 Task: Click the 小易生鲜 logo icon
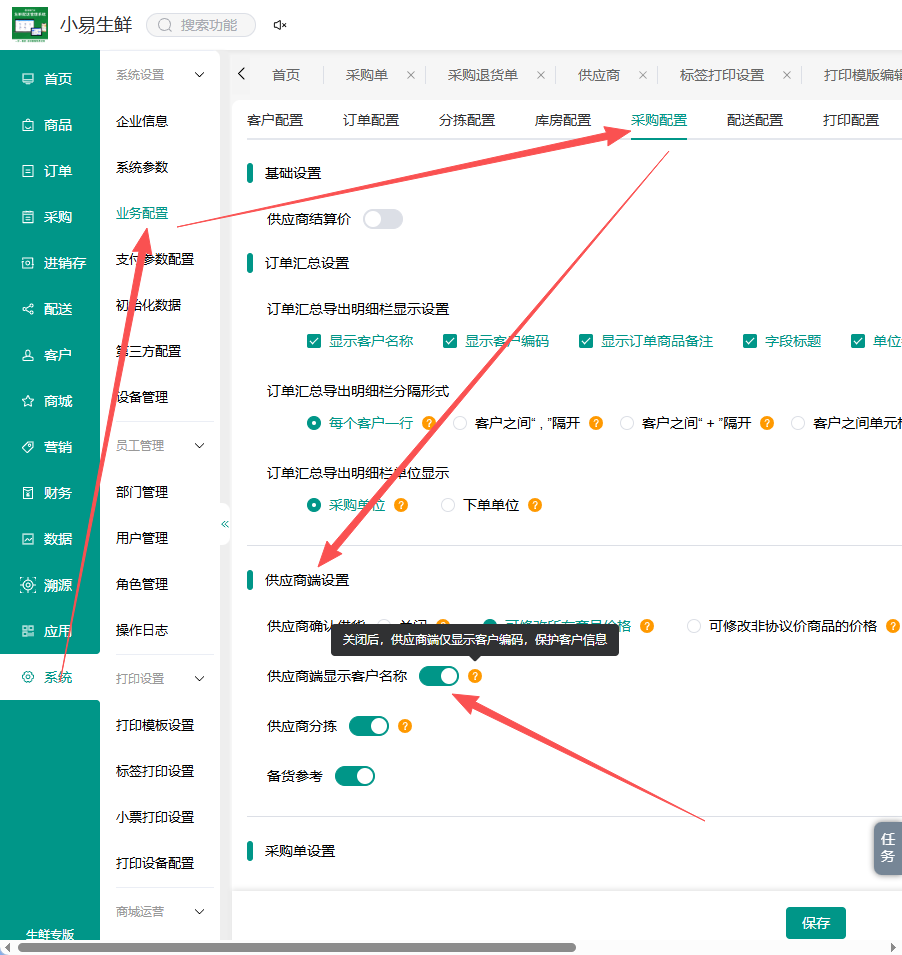coord(30,24)
